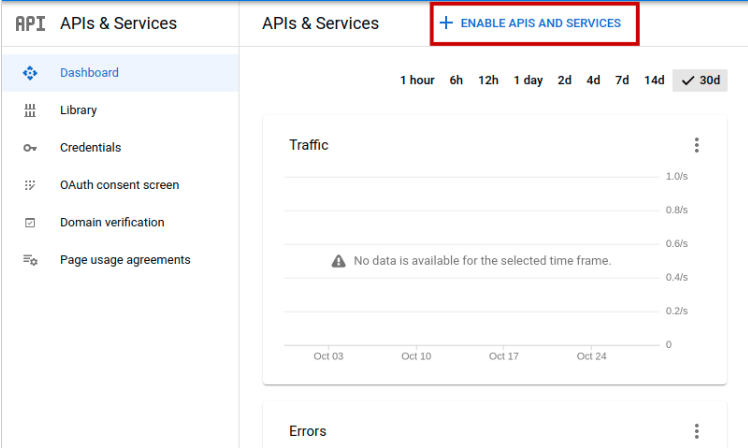Set the time range to 12h
Viewport: 748px width, 448px height.
pos(488,80)
